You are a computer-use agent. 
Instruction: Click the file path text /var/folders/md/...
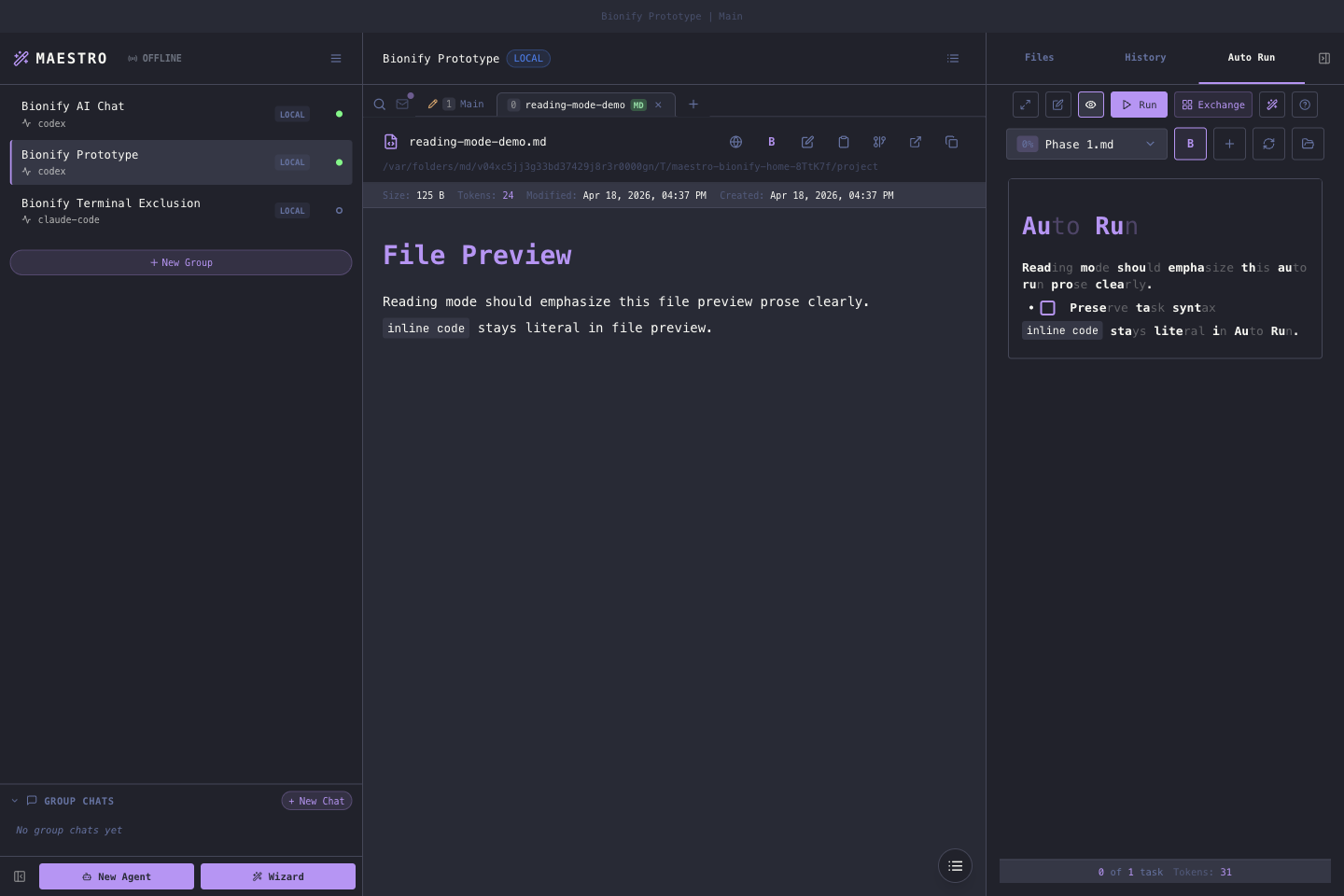630,166
